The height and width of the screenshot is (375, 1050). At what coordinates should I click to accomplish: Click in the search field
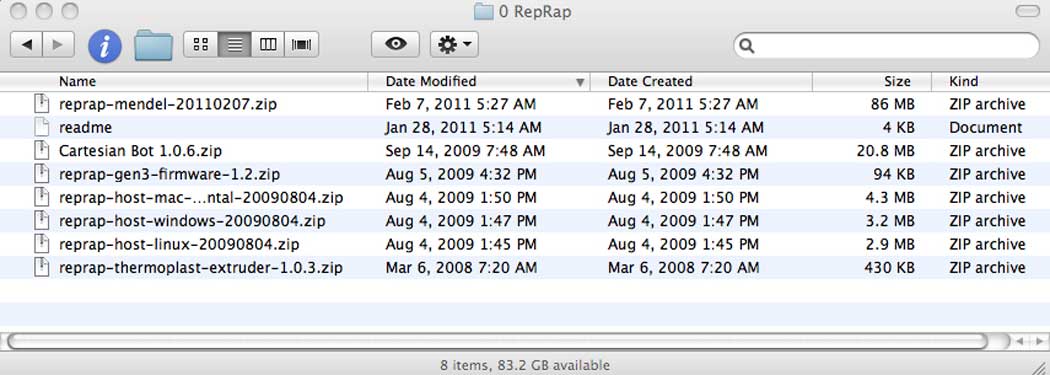coord(886,46)
